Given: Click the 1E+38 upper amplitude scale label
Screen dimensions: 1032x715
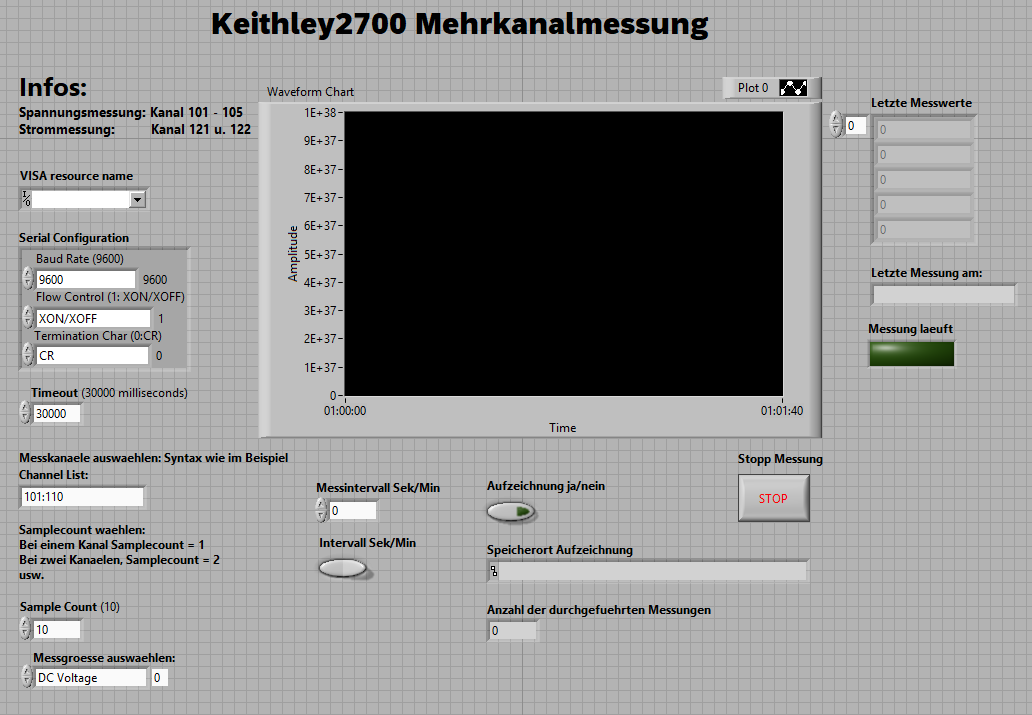Looking at the screenshot, I should pos(320,113).
